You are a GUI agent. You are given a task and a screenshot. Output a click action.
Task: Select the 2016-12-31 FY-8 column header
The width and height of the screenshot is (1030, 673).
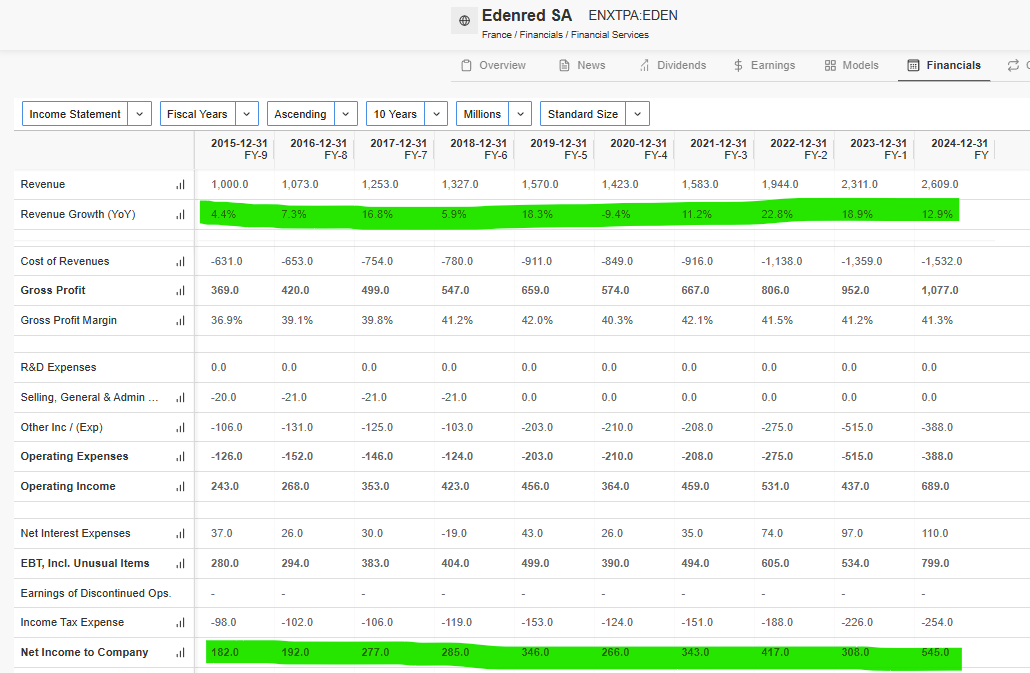coord(319,149)
